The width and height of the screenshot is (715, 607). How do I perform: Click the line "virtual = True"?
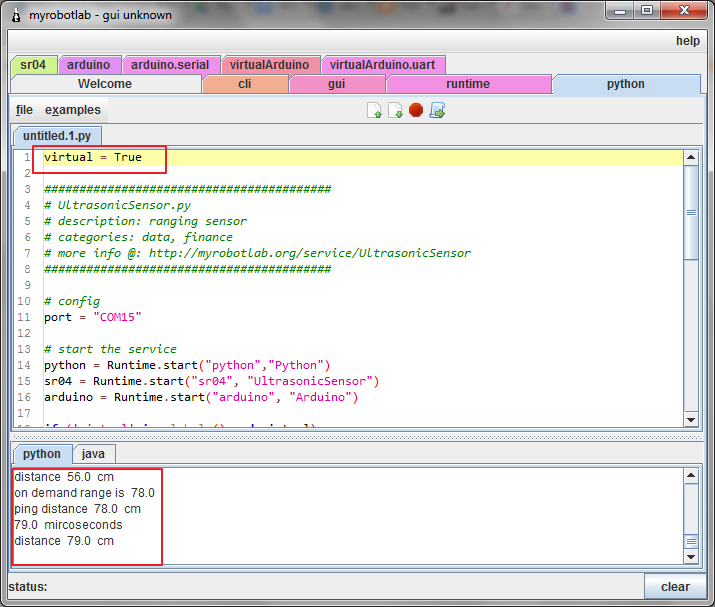93,157
